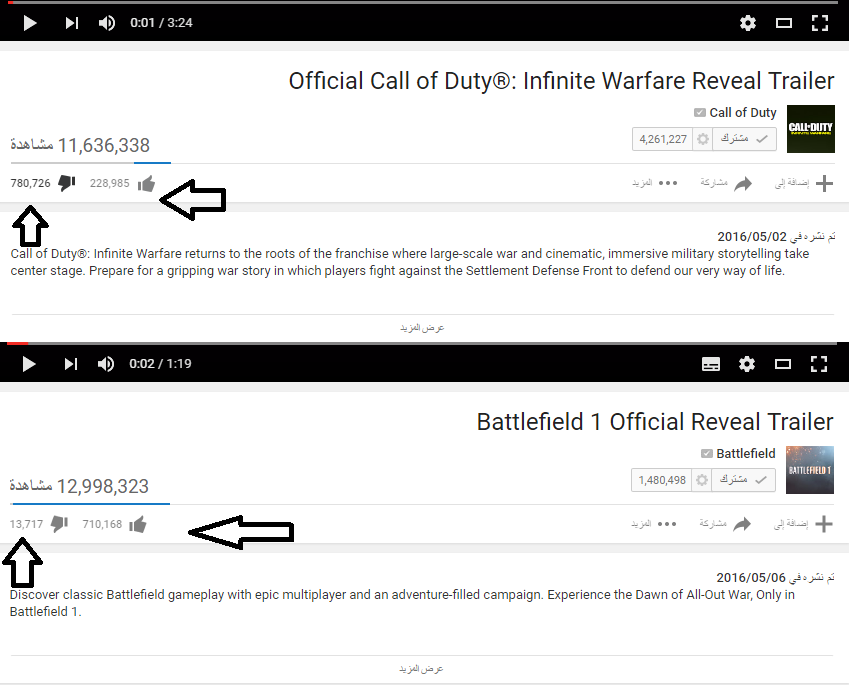
Task: Enter fullscreen on Battlefield player
Action: (x=819, y=364)
